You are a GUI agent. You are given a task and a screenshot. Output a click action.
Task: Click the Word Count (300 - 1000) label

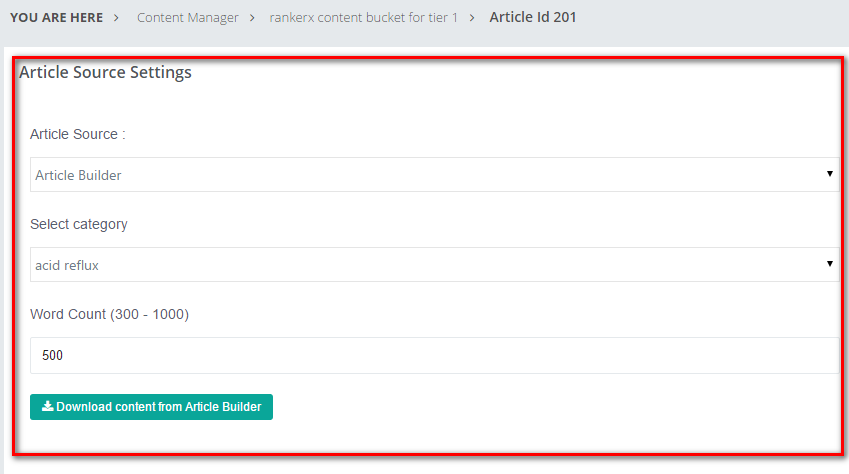[x=109, y=314]
